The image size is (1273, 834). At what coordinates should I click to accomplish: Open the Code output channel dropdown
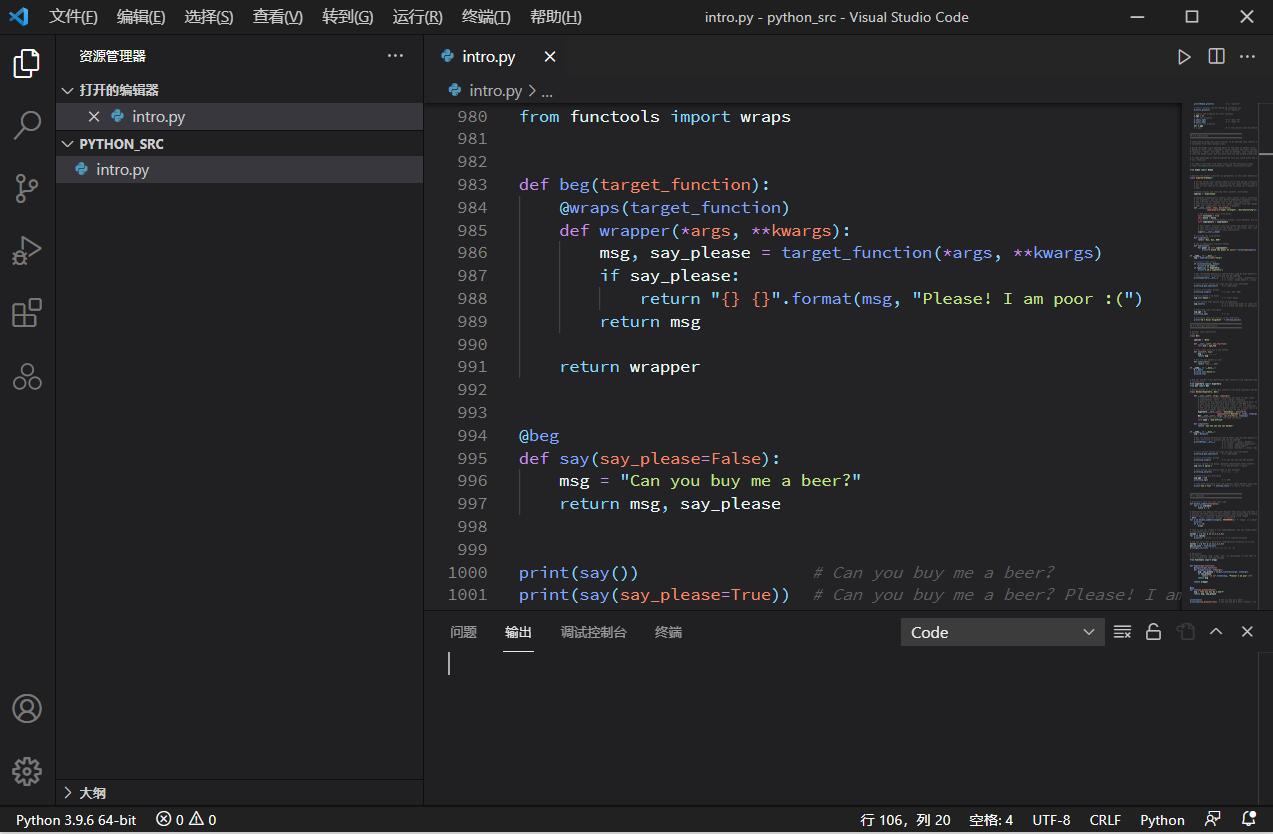coord(1002,632)
